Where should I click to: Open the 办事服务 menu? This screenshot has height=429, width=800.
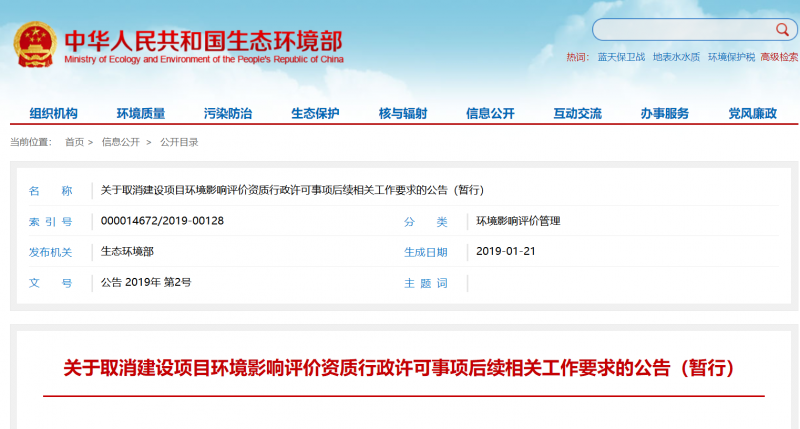point(665,113)
